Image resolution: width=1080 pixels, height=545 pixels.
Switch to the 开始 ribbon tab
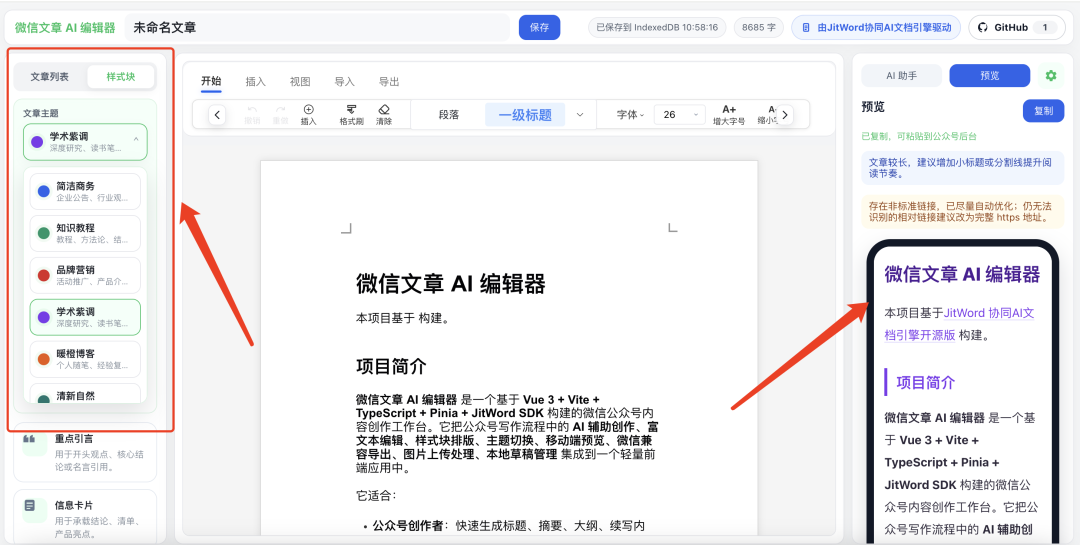(211, 81)
